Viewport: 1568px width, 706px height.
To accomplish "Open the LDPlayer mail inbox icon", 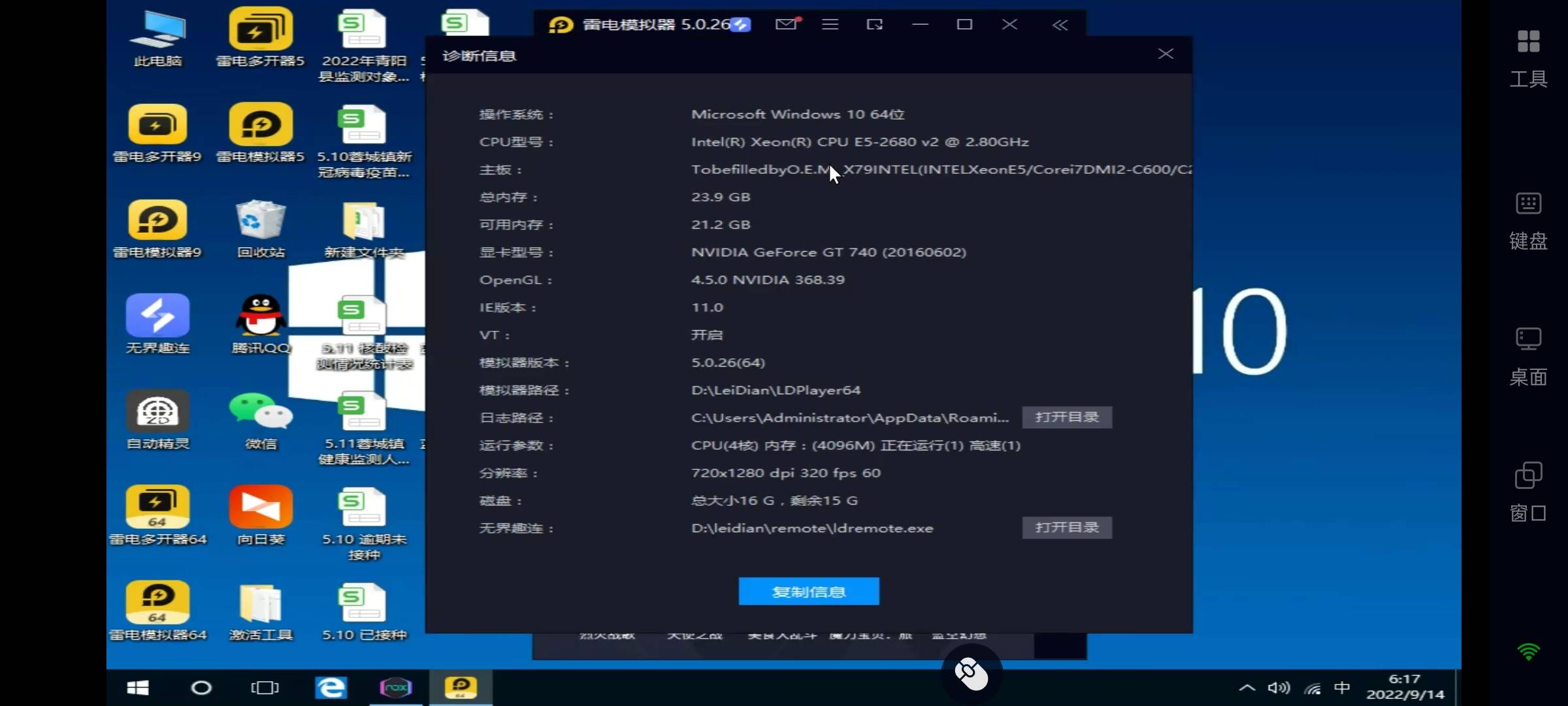I will (787, 25).
